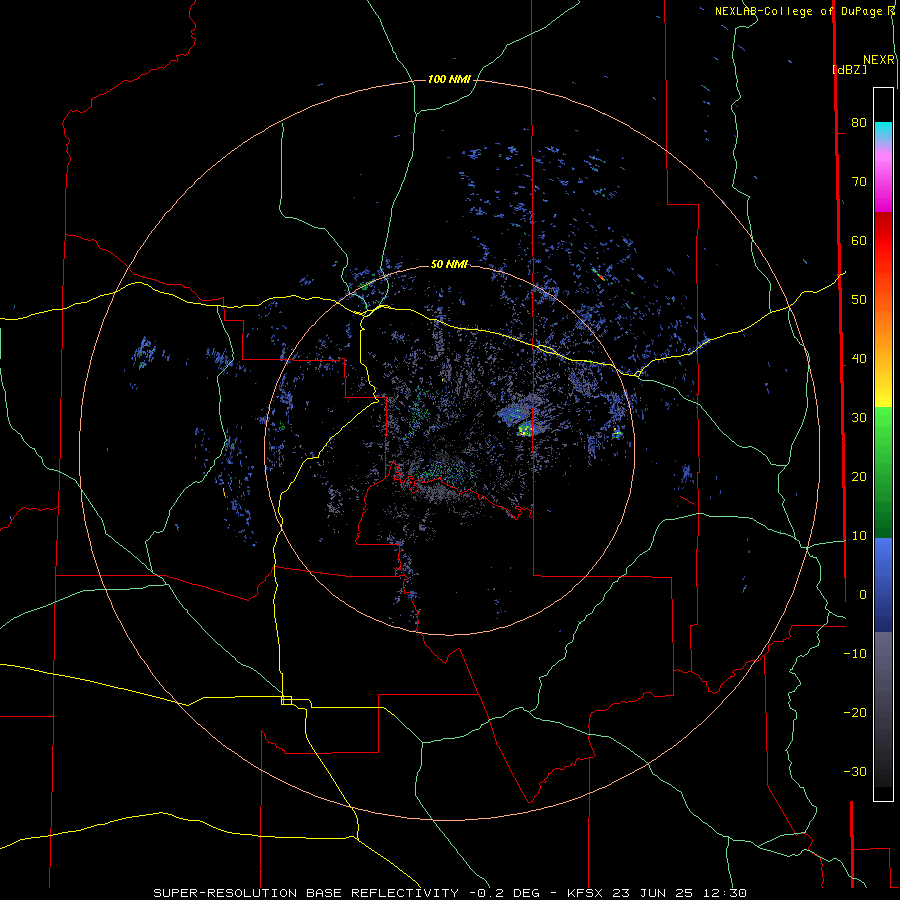Click the 10 value on the dBZ scale
Viewport: 900px width, 900px height.
tap(859, 536)
